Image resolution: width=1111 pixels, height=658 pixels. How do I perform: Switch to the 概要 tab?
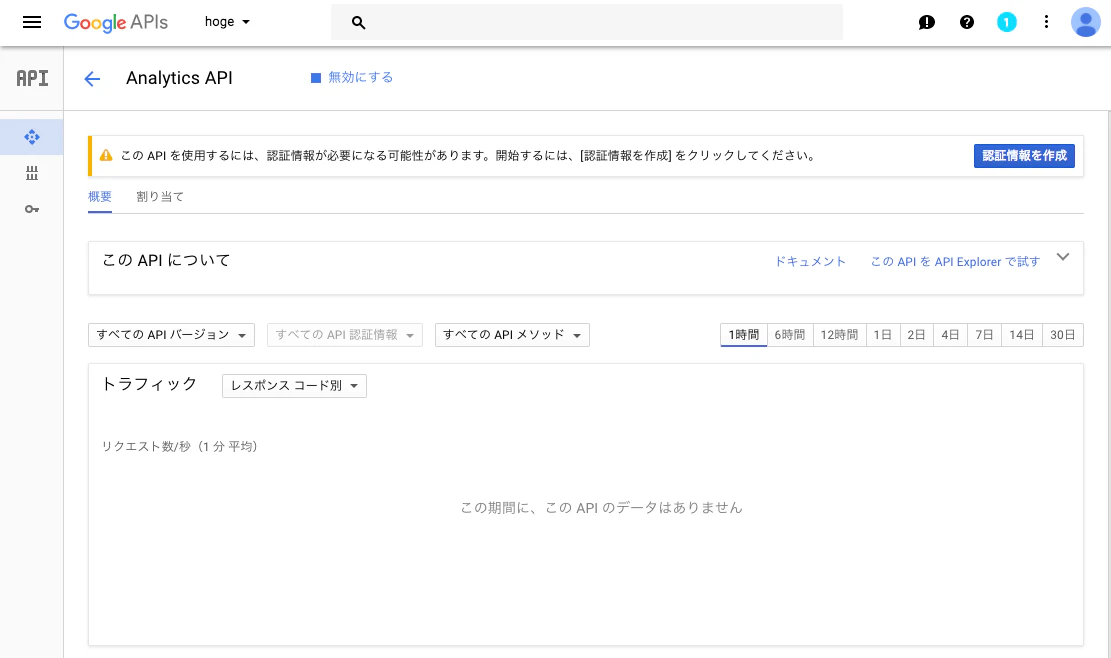100,197
